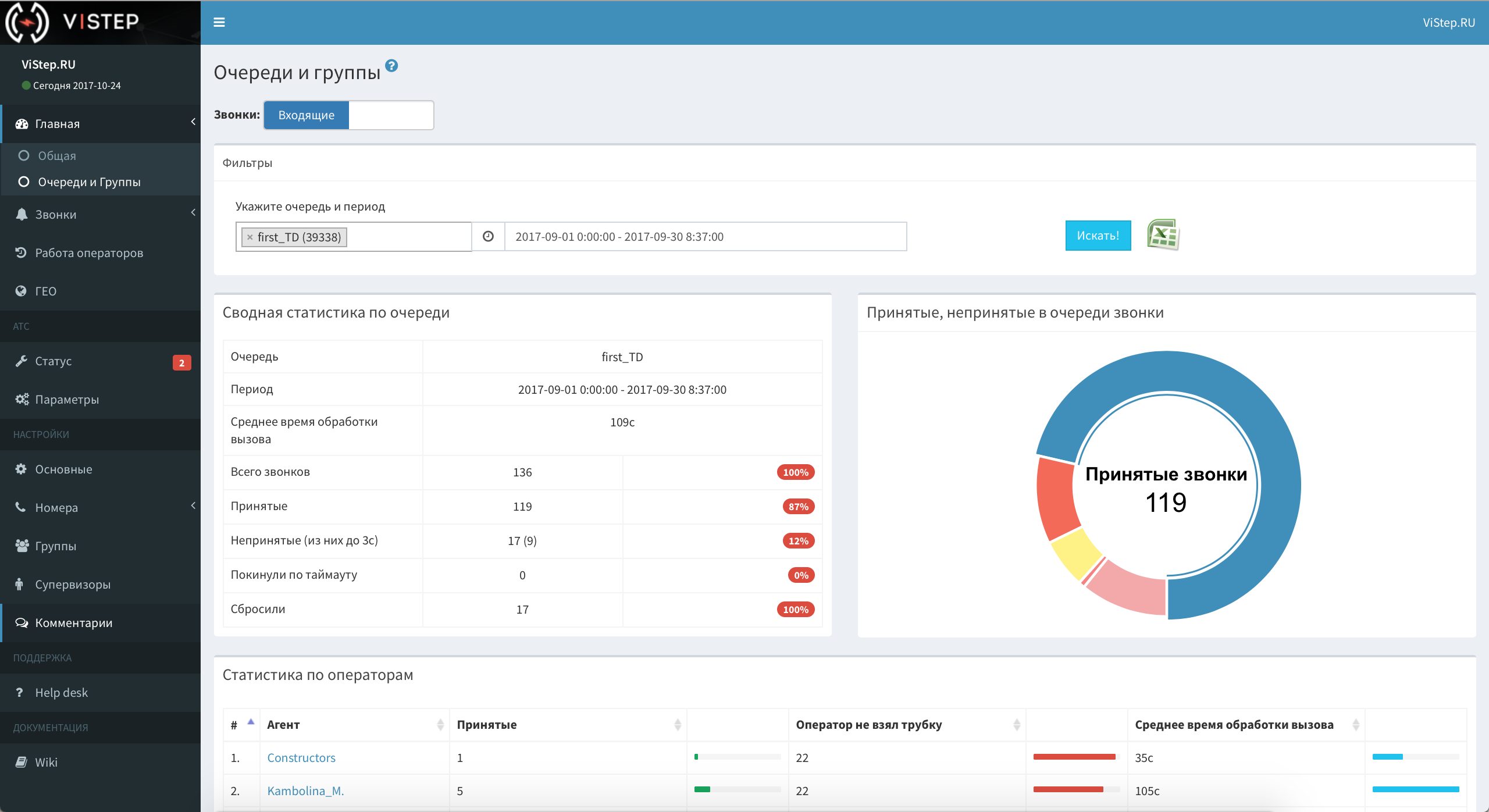1489x812 pixels.
Task: Click the queue selection input field
Action: [x=354, y=237]
